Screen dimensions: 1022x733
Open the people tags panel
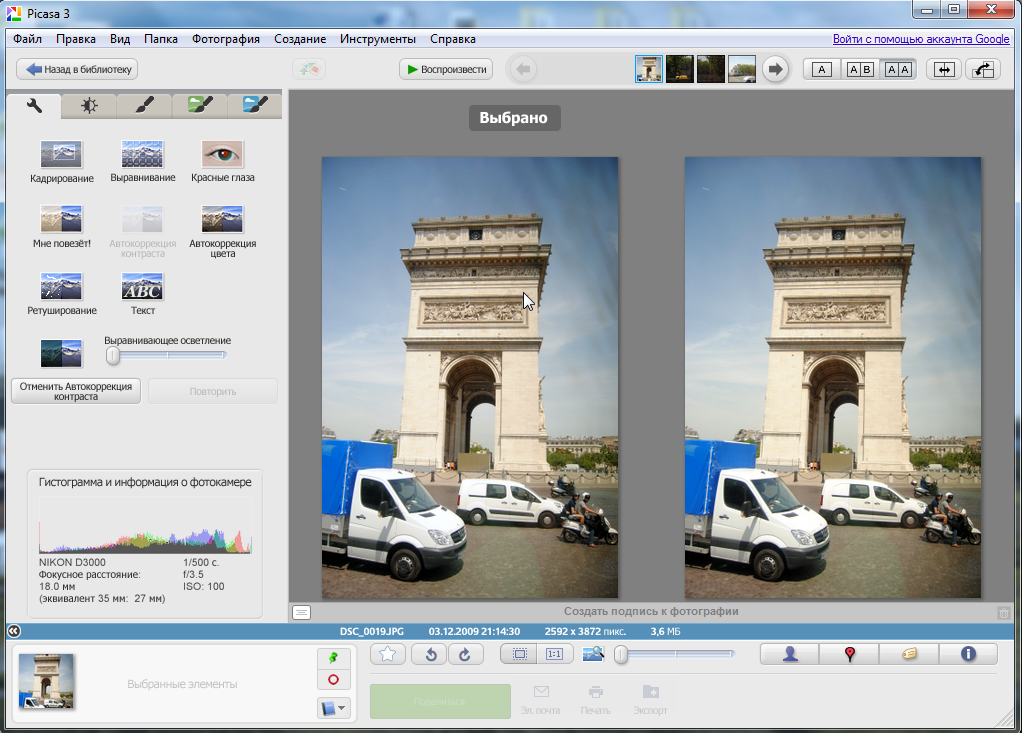point(790,654)
